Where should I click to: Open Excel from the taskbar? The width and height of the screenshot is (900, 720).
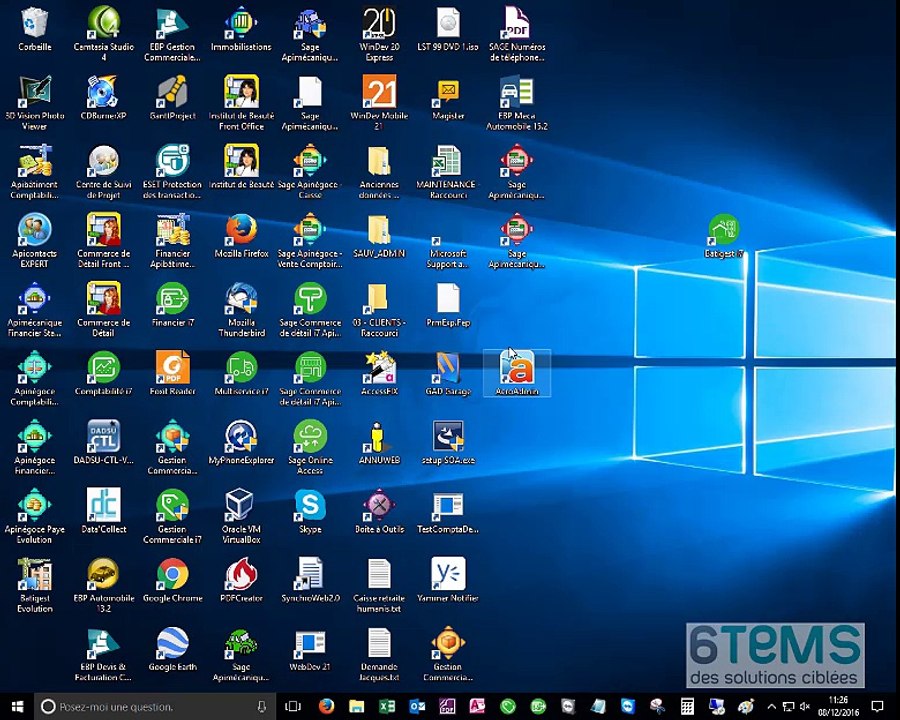tap(387, 706)
